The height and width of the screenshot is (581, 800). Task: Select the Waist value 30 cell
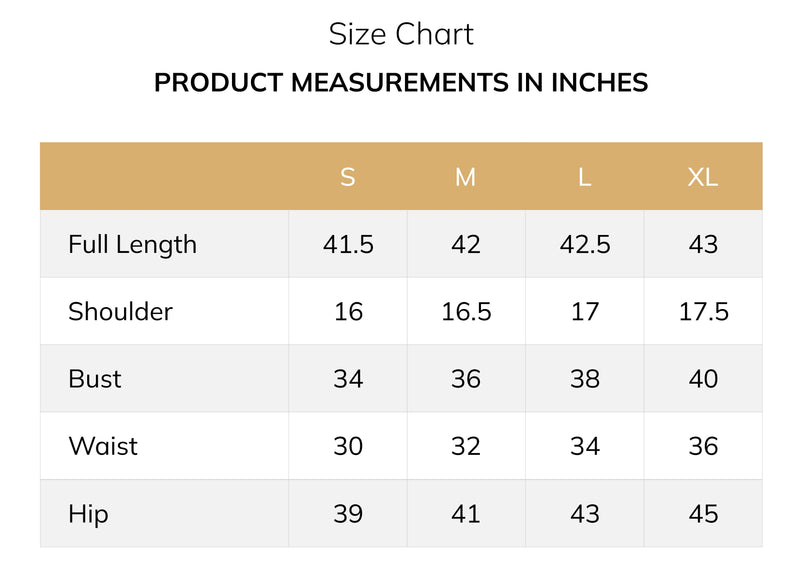(348, 446)
